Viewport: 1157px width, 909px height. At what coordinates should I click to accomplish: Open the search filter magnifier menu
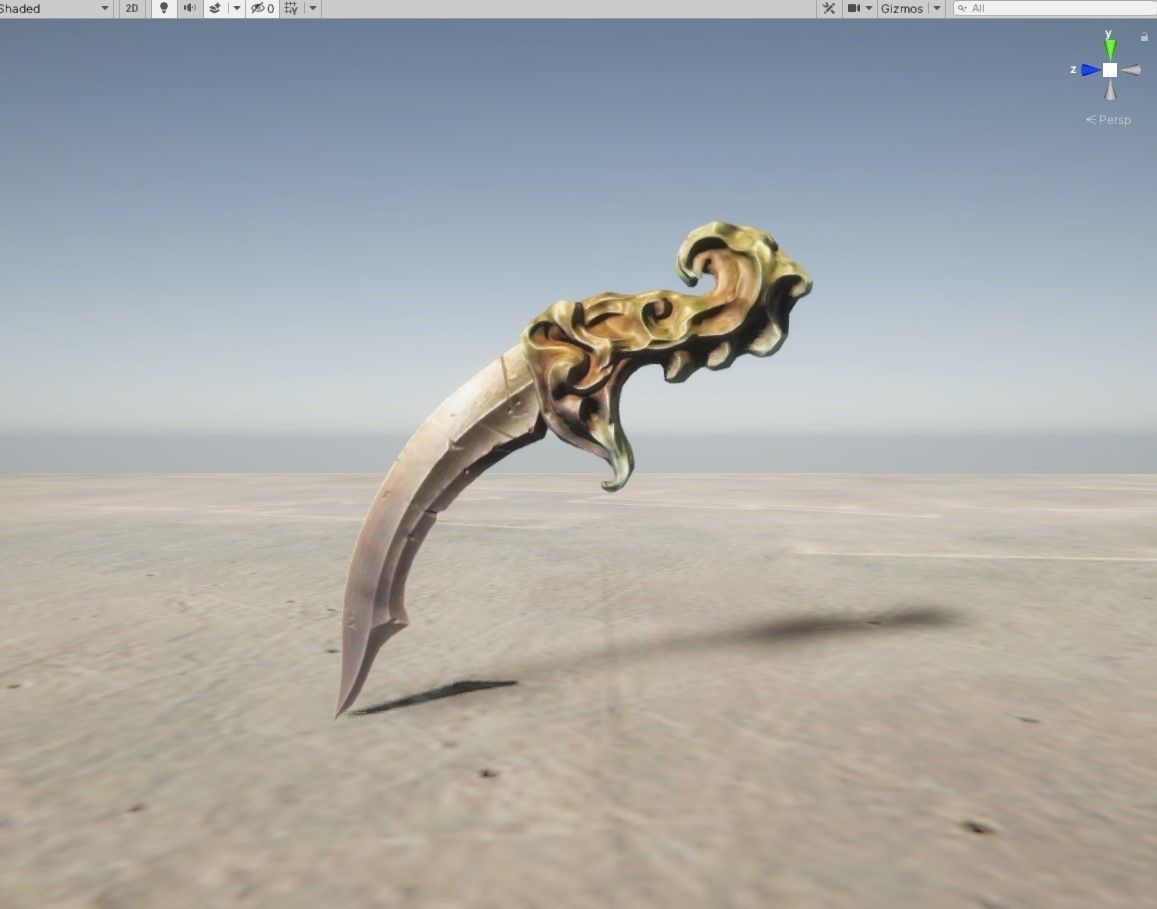click(961, 9)
